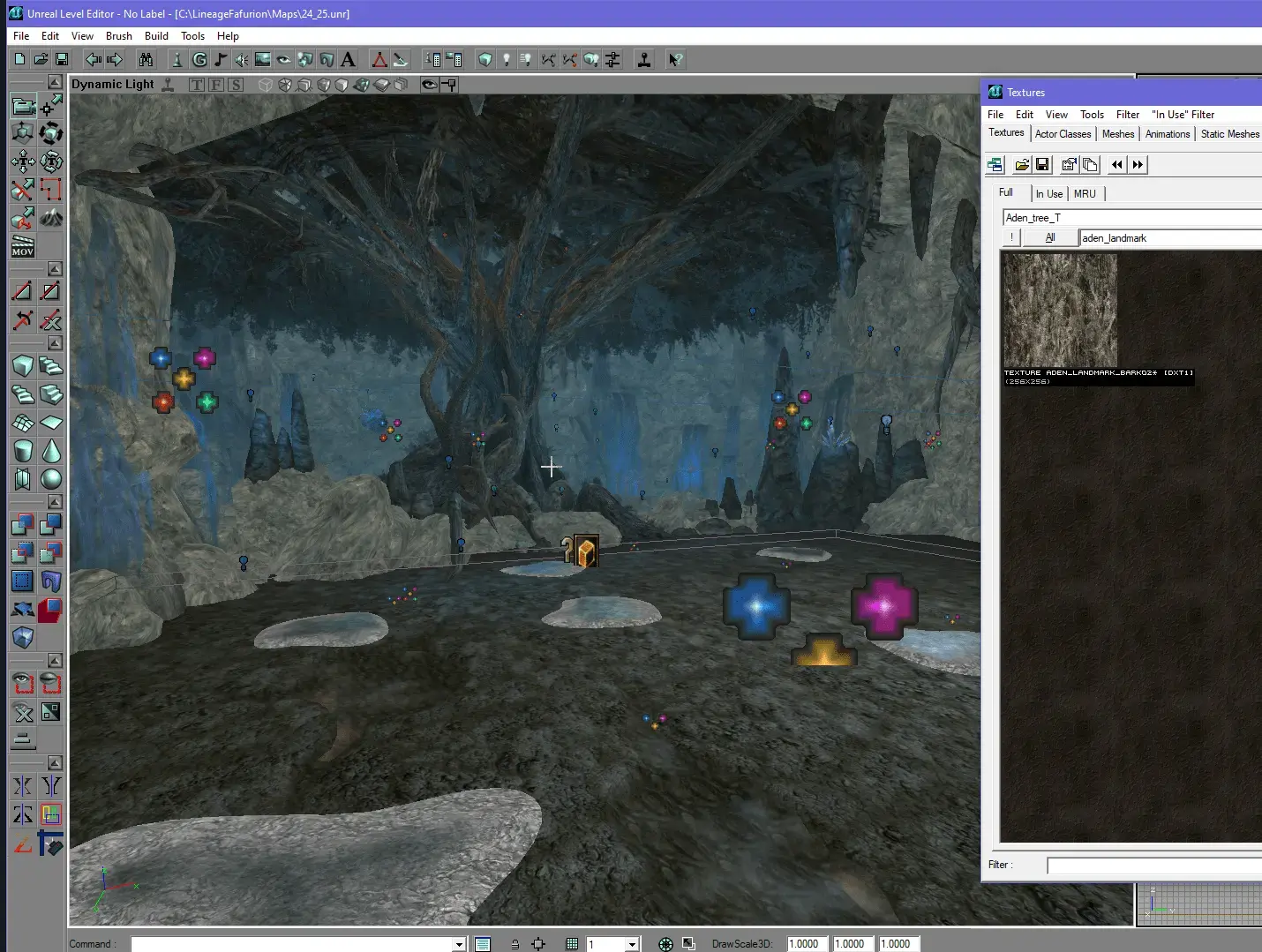Click the Textures Filter input field
Image resolution: width=1262 pixels, height=952 pixels.
click(x=1154, y=866)
